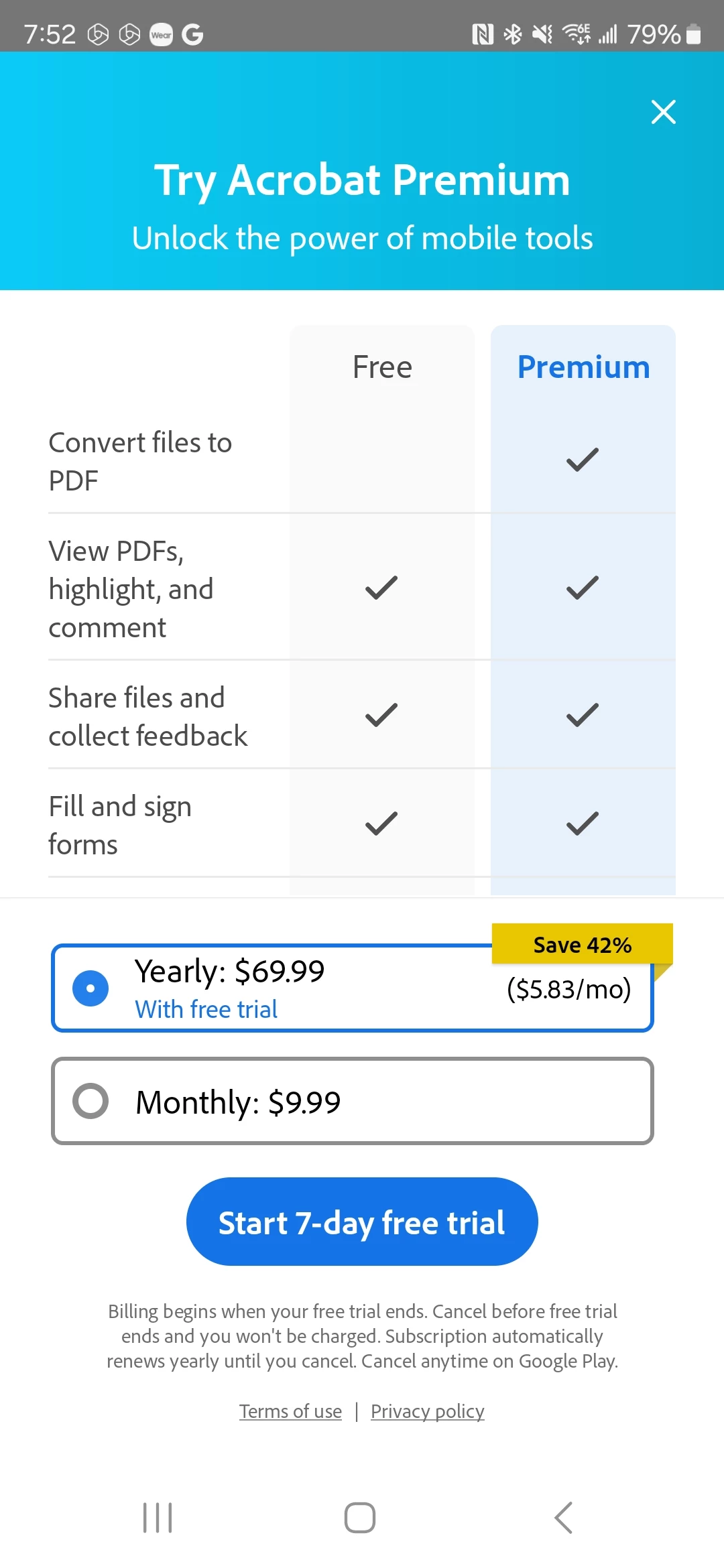Close the Acrobat Premium offer
The image size is (724, 1568).
663,112
